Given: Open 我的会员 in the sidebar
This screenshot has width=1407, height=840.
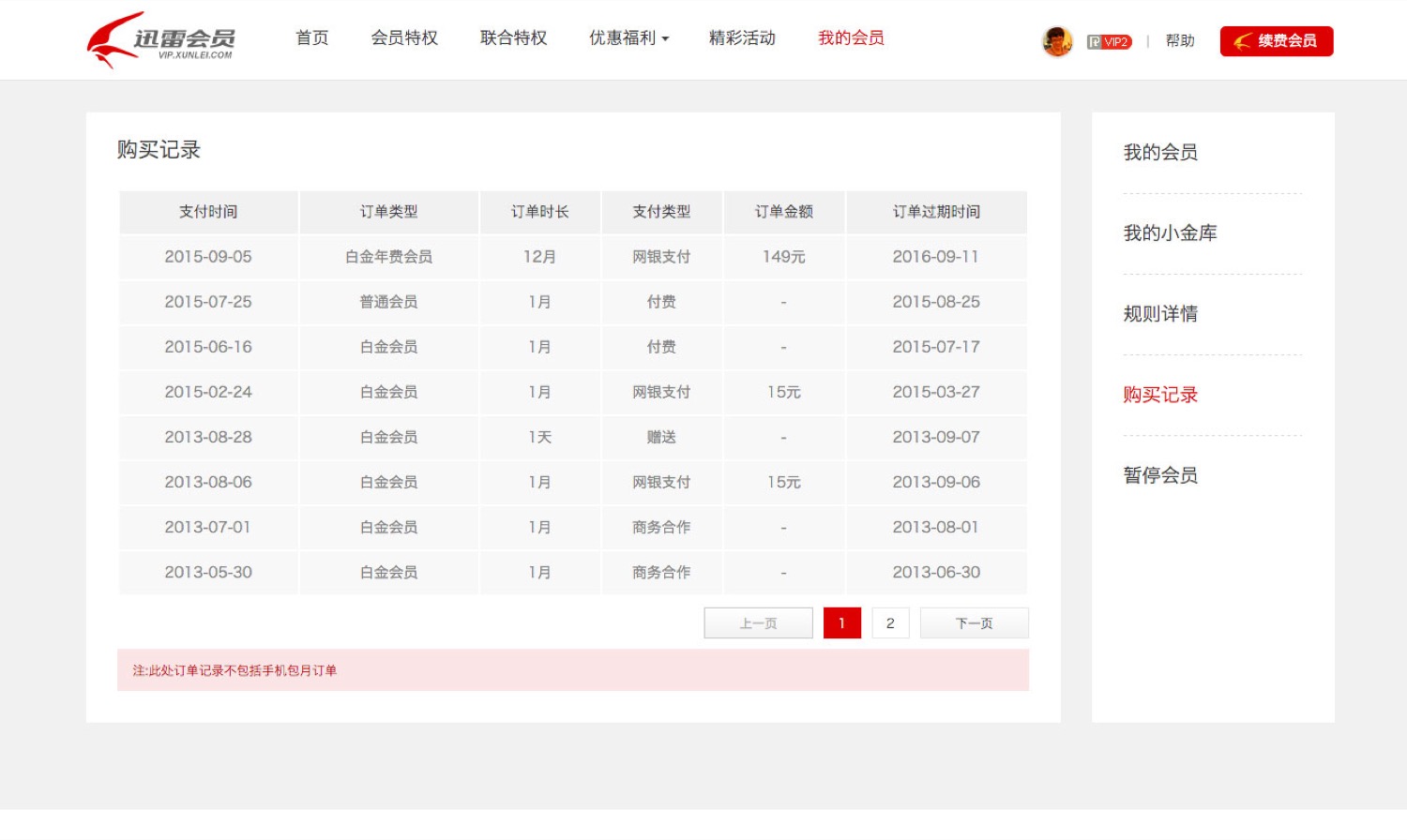Looking at the screenshot, I should [1160, 153].
